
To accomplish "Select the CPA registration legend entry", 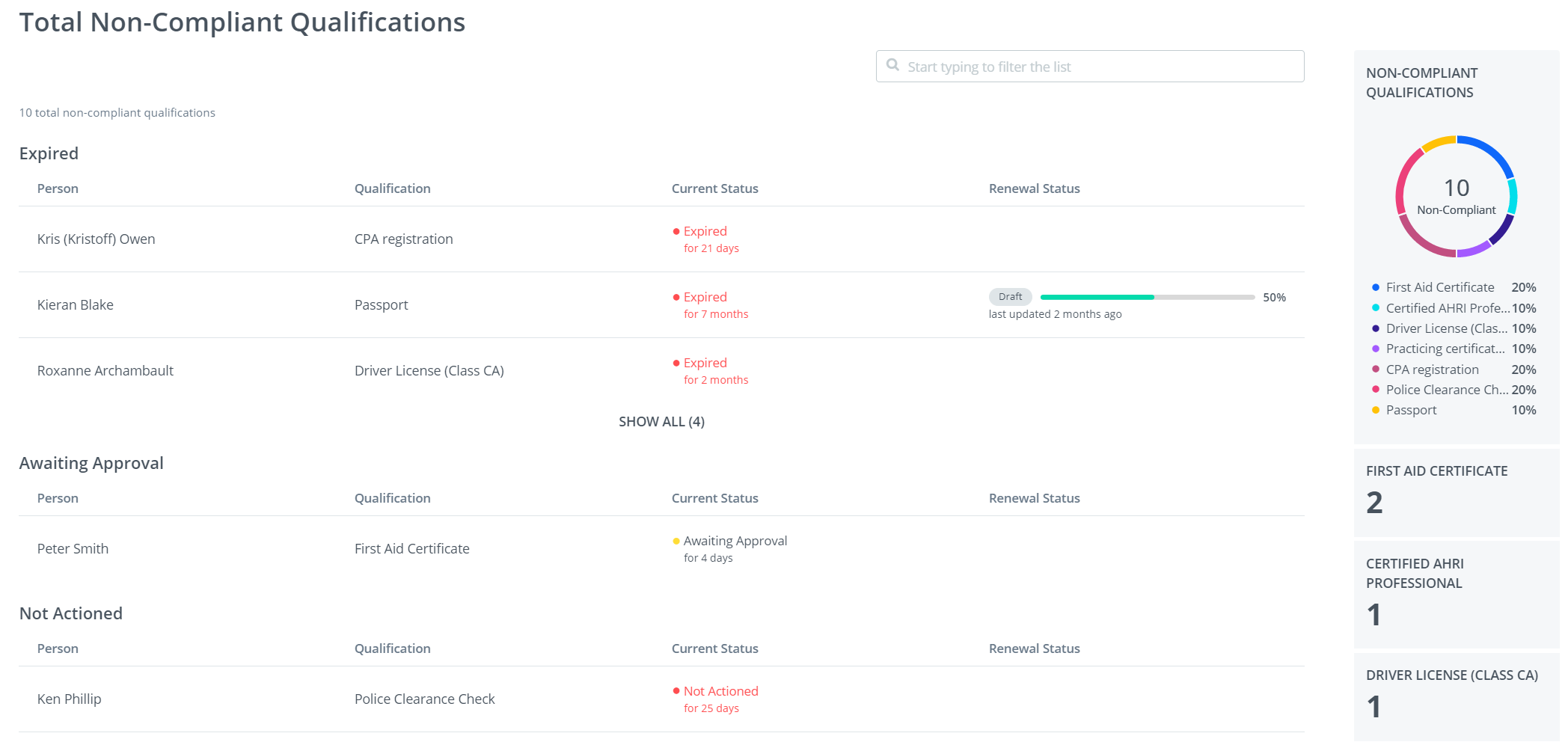I will (x=1432, y=370).
